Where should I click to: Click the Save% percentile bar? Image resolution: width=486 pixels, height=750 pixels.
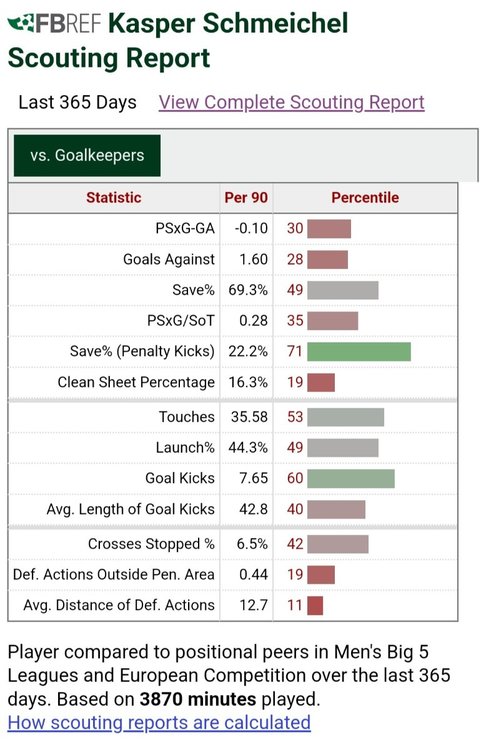click(343, 290)
